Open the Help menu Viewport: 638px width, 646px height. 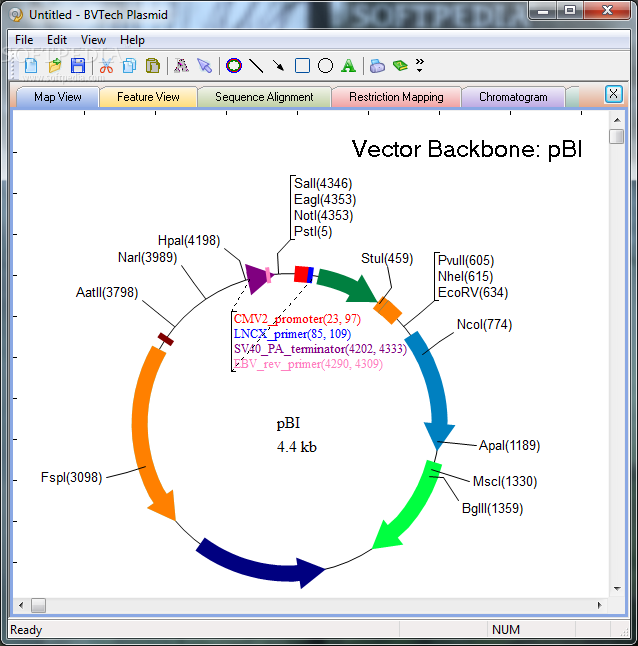point(132,40)
